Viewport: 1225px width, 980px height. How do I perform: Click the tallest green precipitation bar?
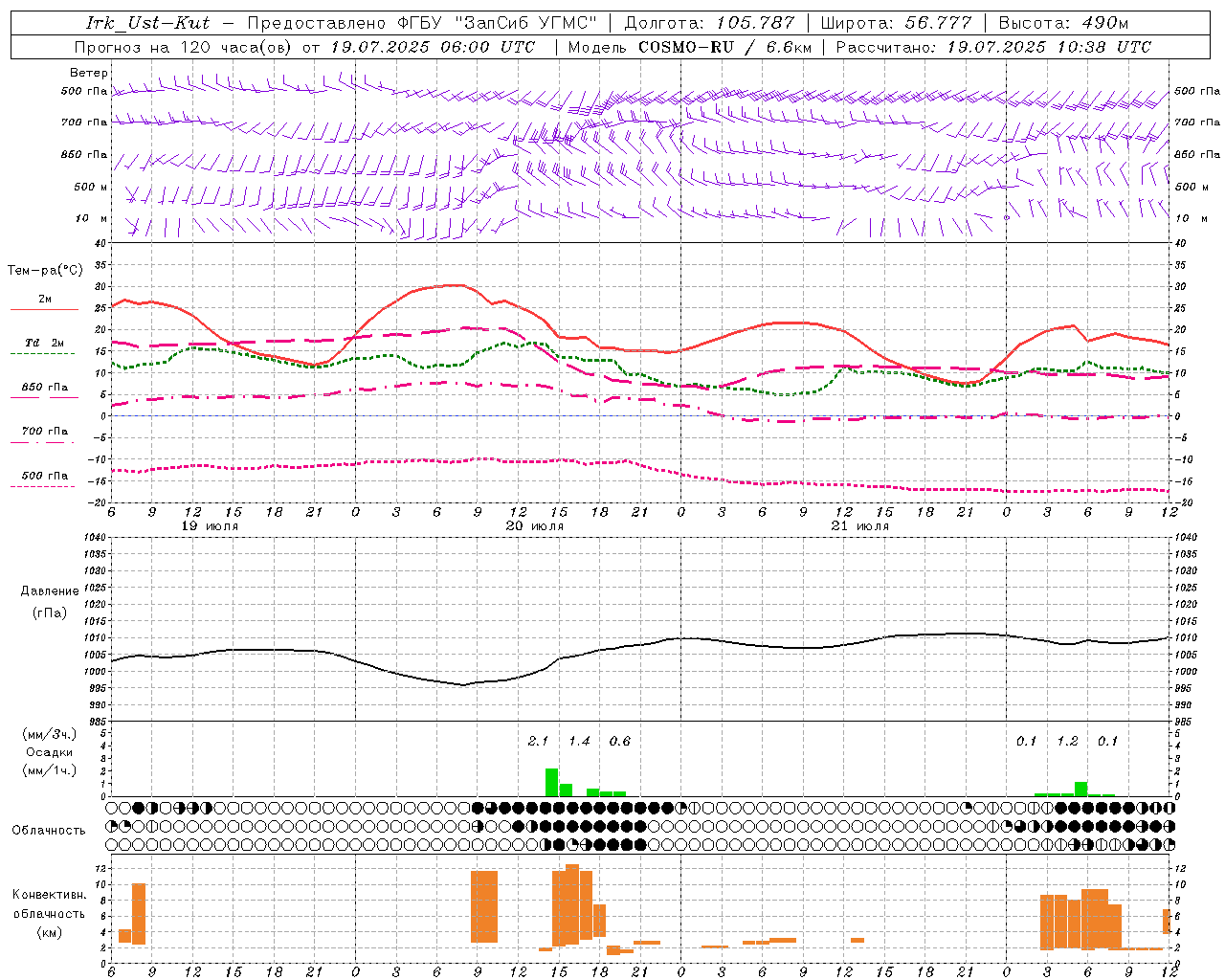(x=551, y=782)
